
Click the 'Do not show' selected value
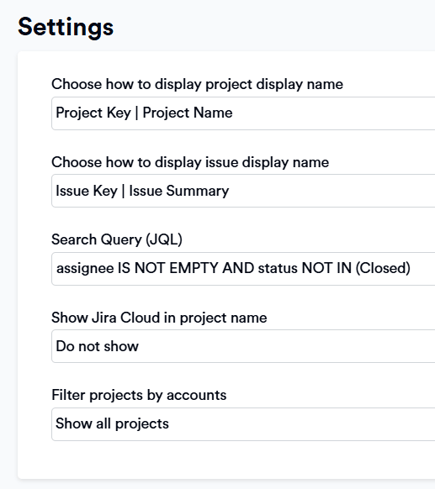tap(97, 346)
